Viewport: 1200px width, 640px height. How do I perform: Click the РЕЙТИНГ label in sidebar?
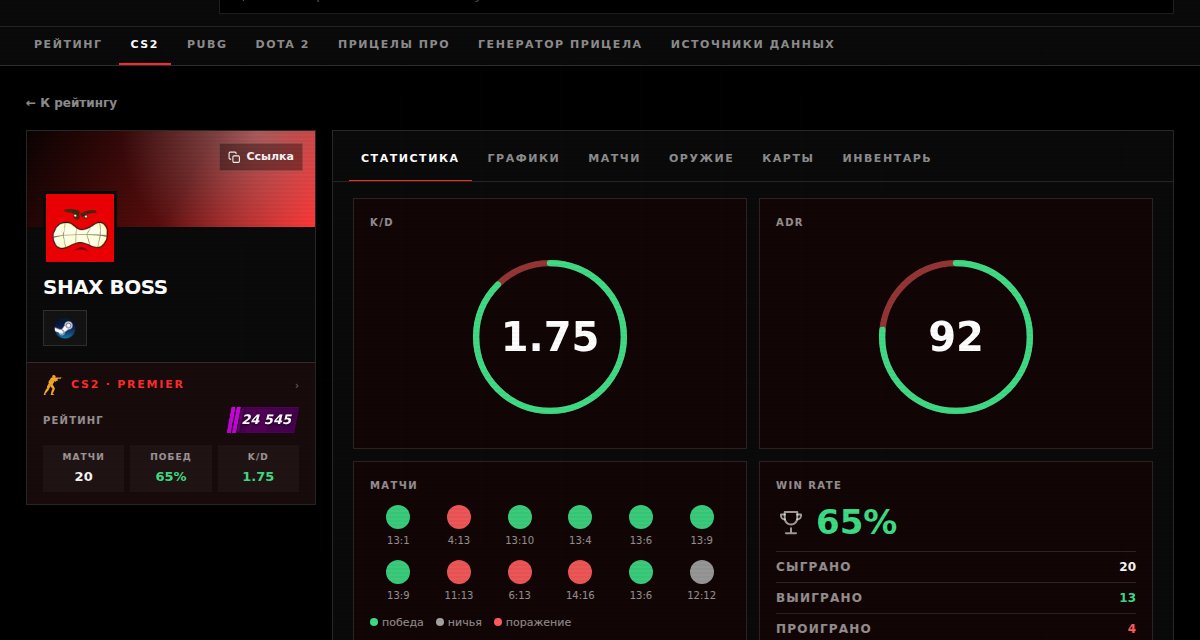point(73,420)
